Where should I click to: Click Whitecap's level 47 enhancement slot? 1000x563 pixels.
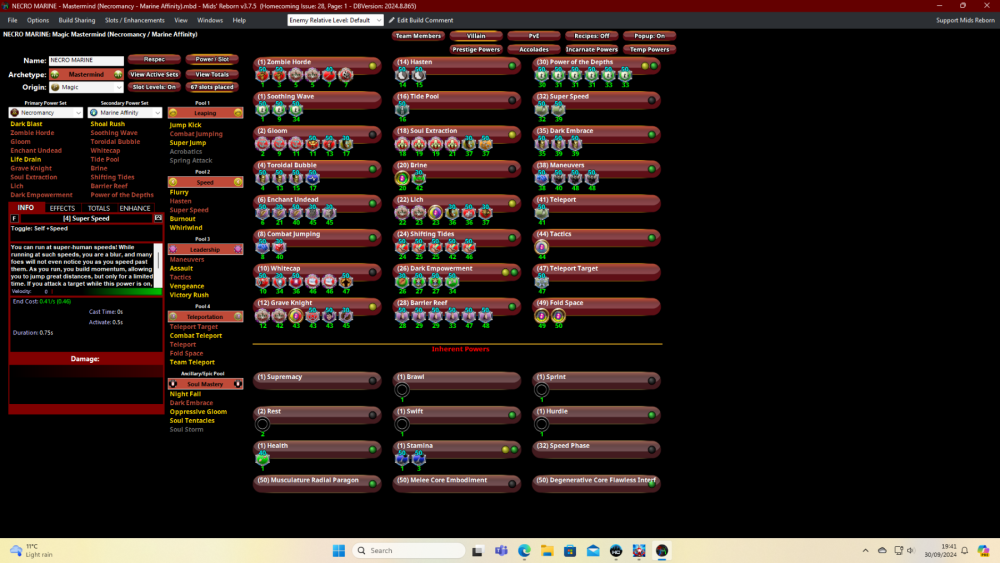click(345, 282)
